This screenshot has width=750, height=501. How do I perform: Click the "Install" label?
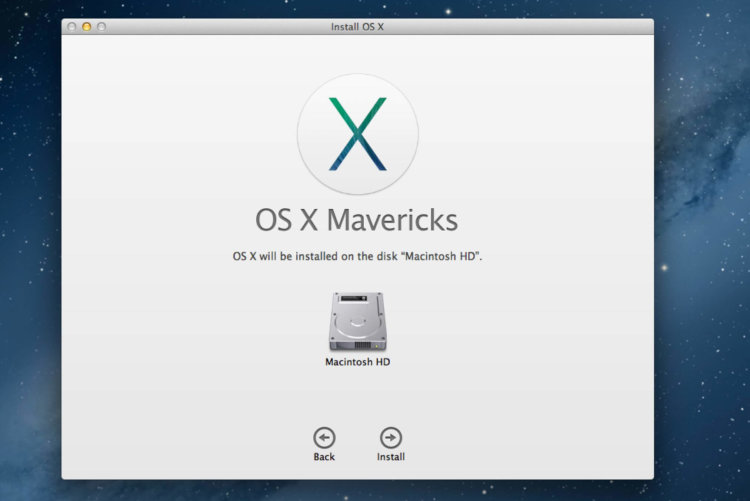click(x=391, y=457)
